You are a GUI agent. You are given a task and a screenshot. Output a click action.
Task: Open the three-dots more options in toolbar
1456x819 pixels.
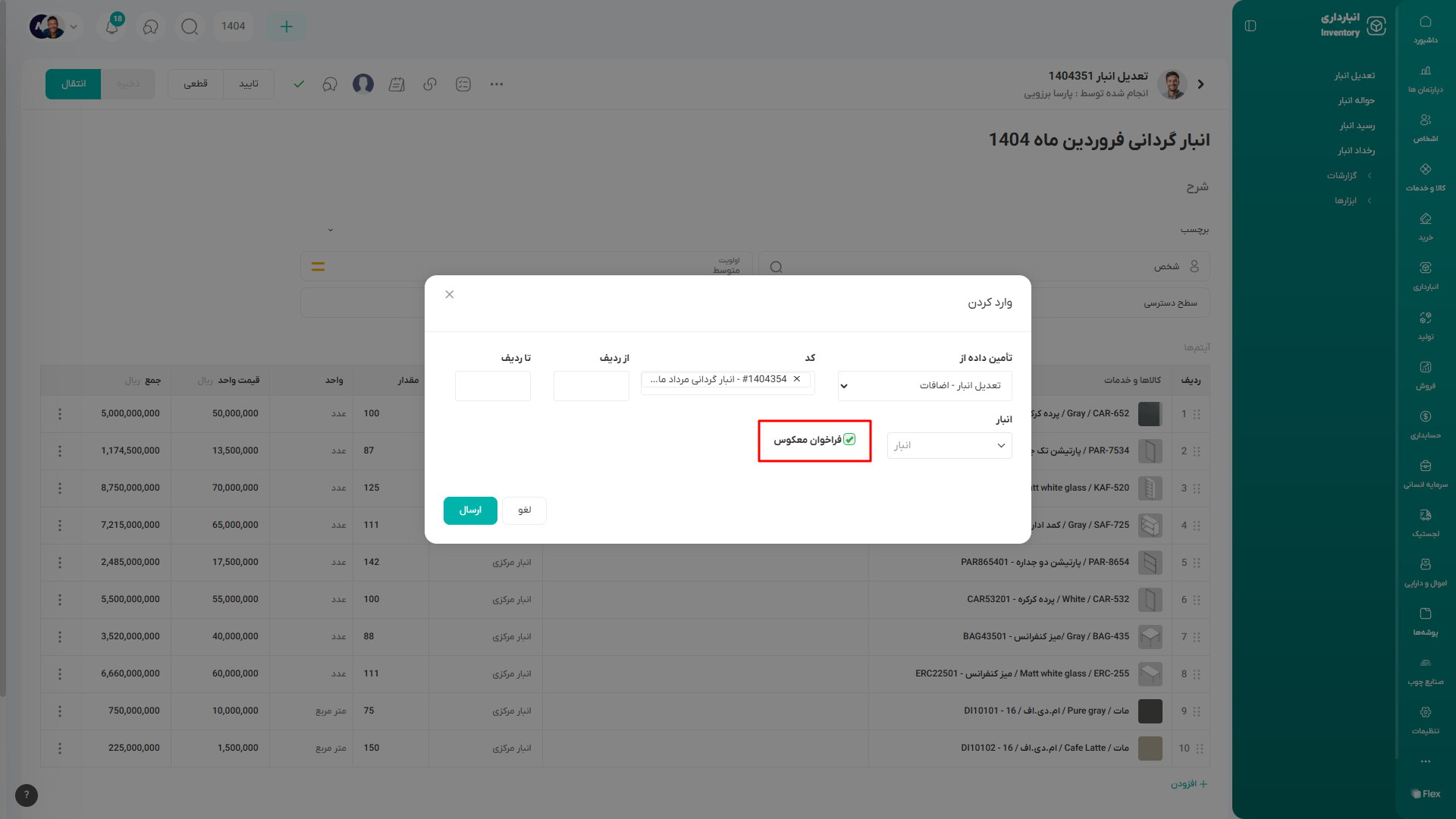tap(497, 84)
